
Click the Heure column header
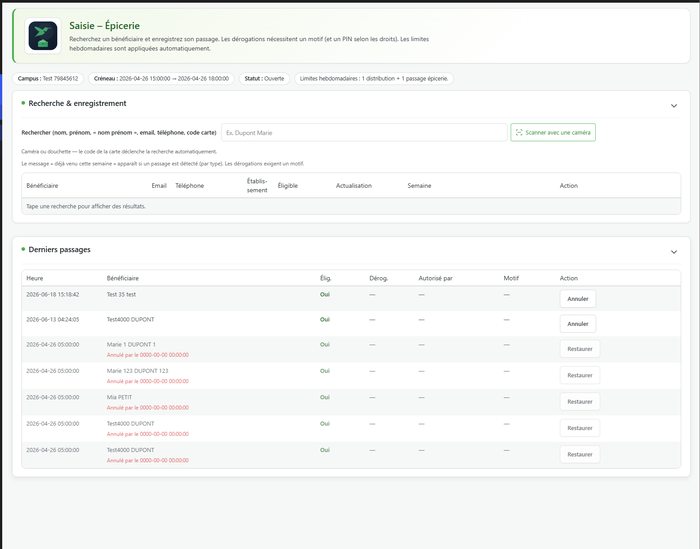point(35,279)
